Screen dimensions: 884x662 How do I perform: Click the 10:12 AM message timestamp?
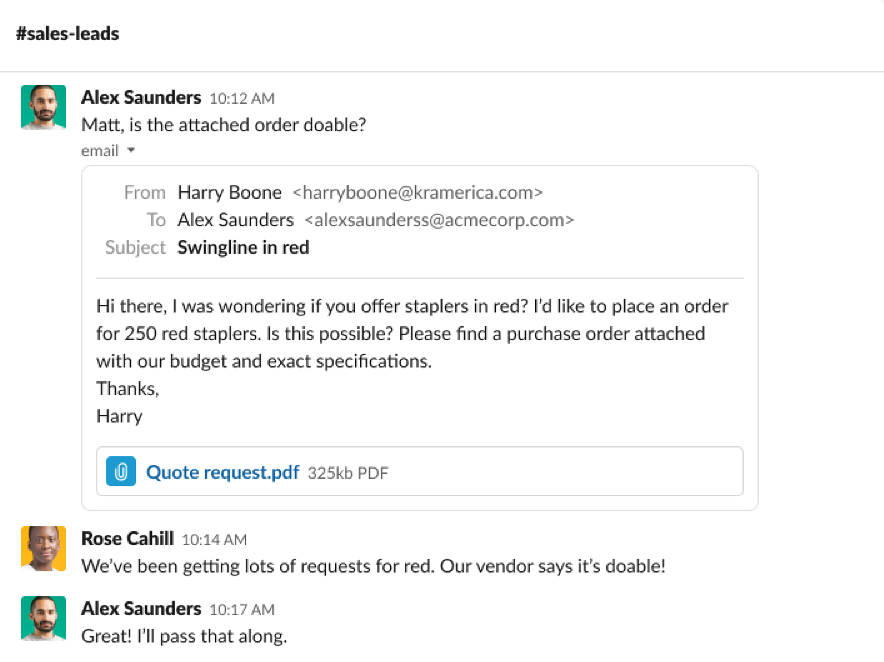click(x=241, y=98)
